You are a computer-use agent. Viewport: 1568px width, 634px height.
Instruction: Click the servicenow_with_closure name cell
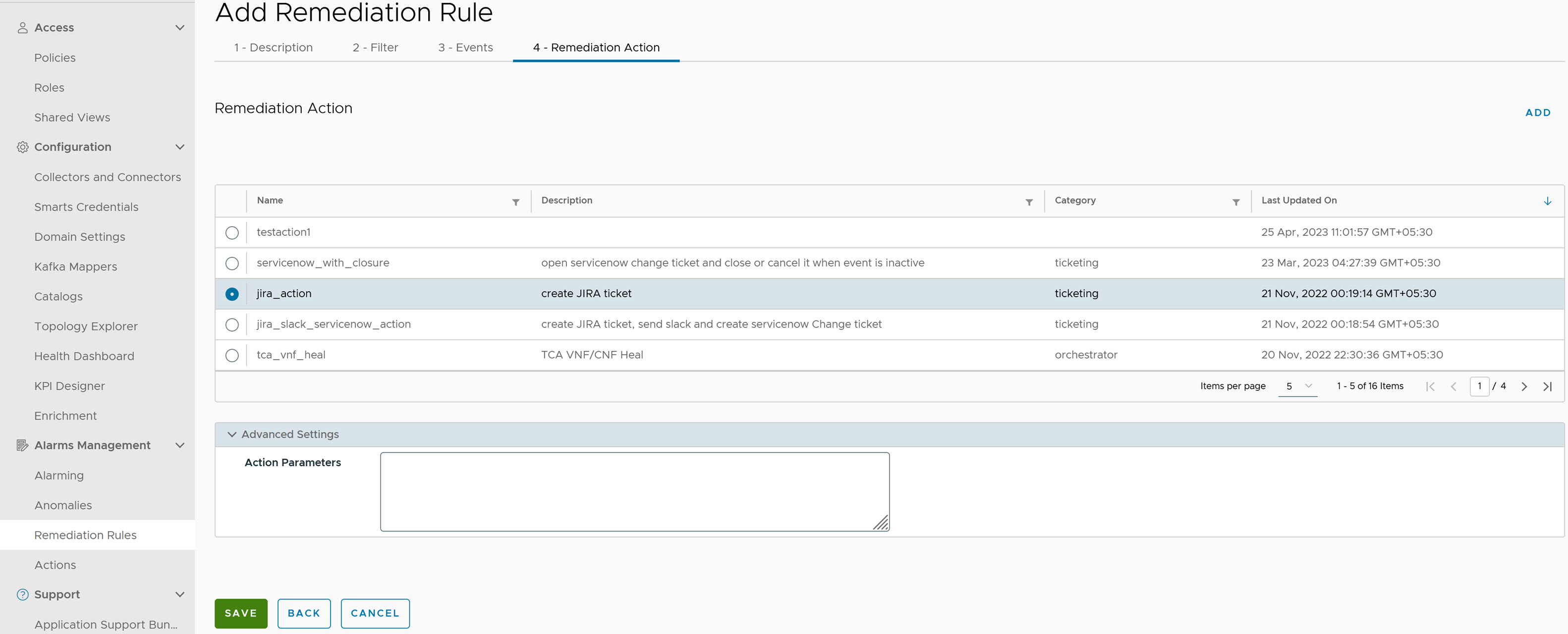323,263
